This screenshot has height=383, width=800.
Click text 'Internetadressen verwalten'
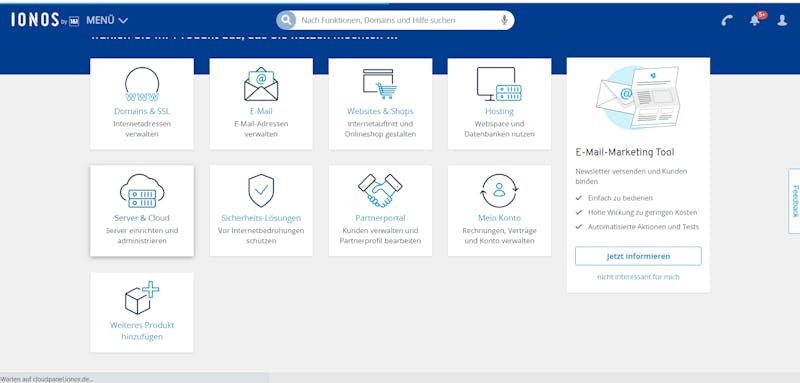[142, 129]
